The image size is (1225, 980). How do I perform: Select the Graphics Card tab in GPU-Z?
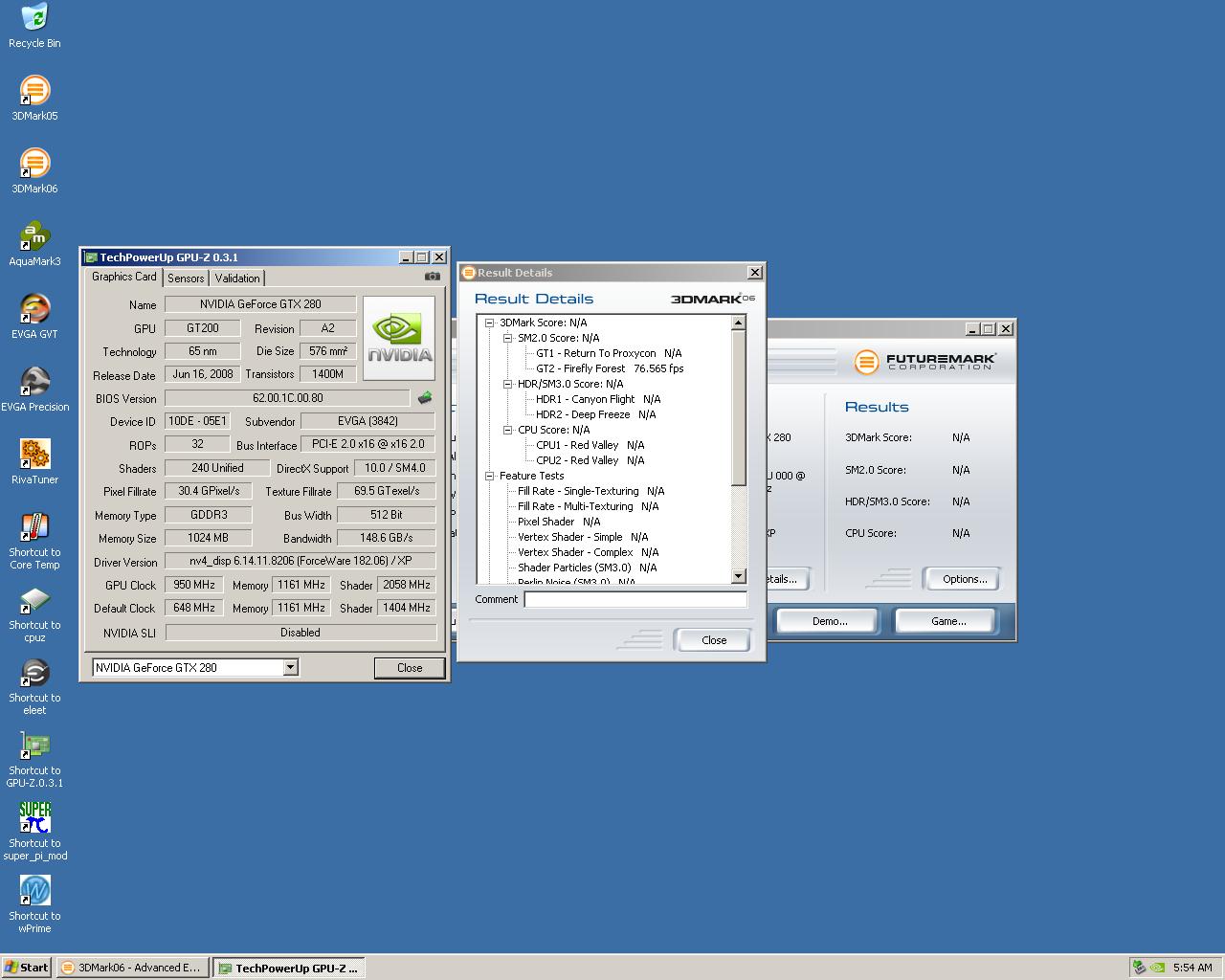123,277
